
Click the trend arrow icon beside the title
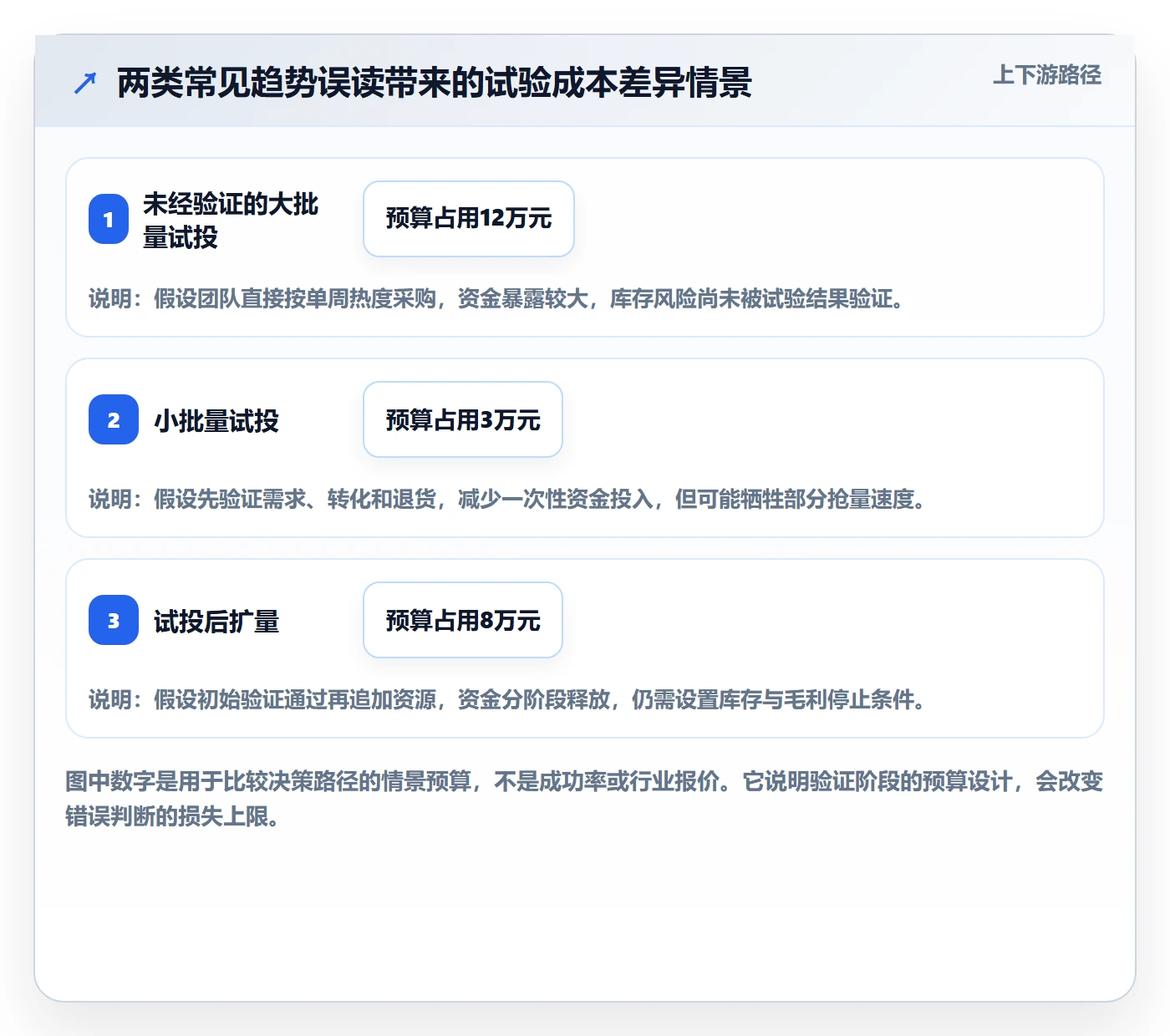click(x=85, y=83)
